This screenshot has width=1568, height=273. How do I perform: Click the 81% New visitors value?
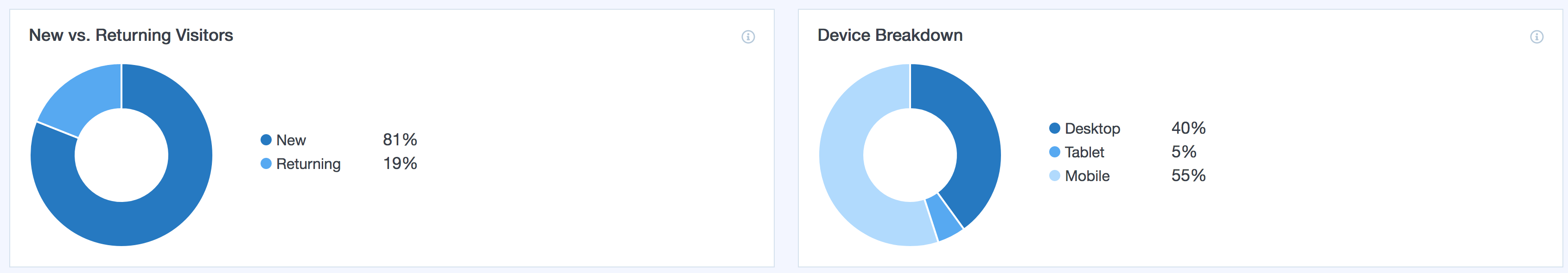click(400, 140)
